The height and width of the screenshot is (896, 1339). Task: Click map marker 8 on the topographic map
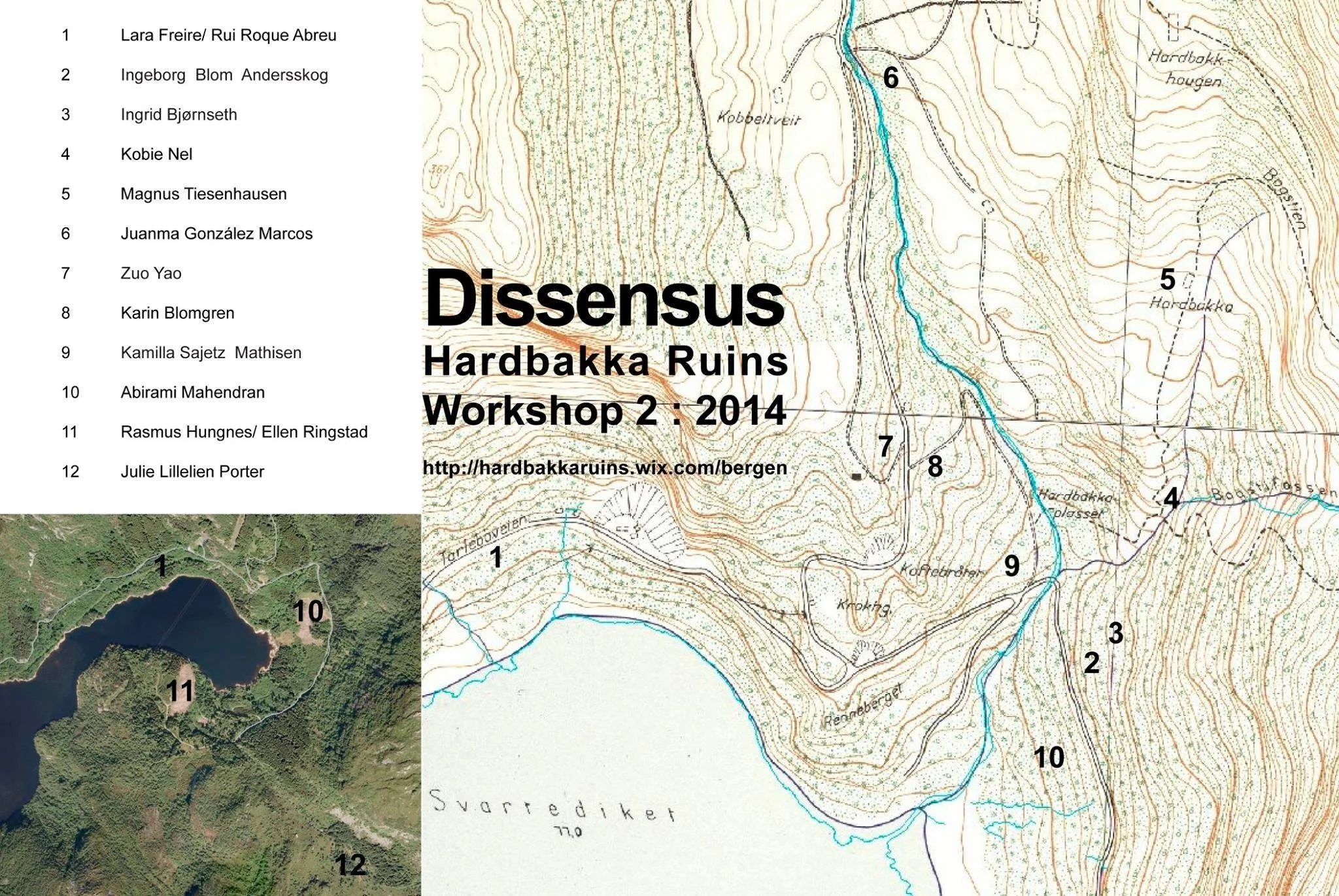pos(935,467)
